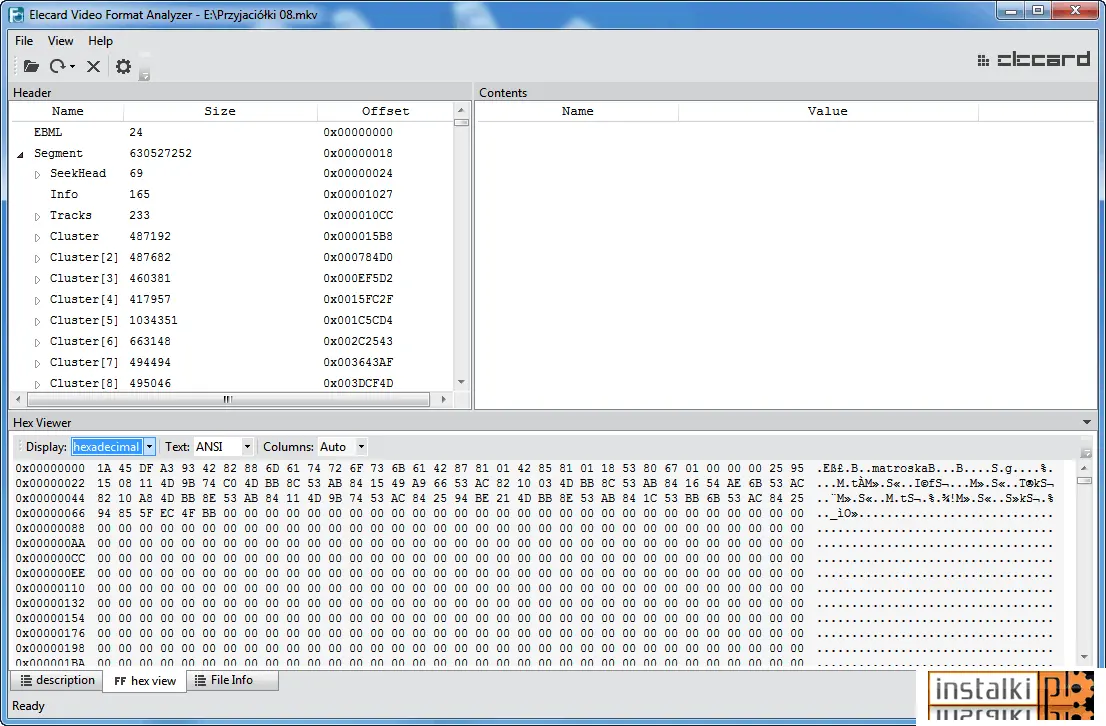Switch to the File Info tab
Image resolution: width=1106 pixels, height=726 pixels.
233,680
